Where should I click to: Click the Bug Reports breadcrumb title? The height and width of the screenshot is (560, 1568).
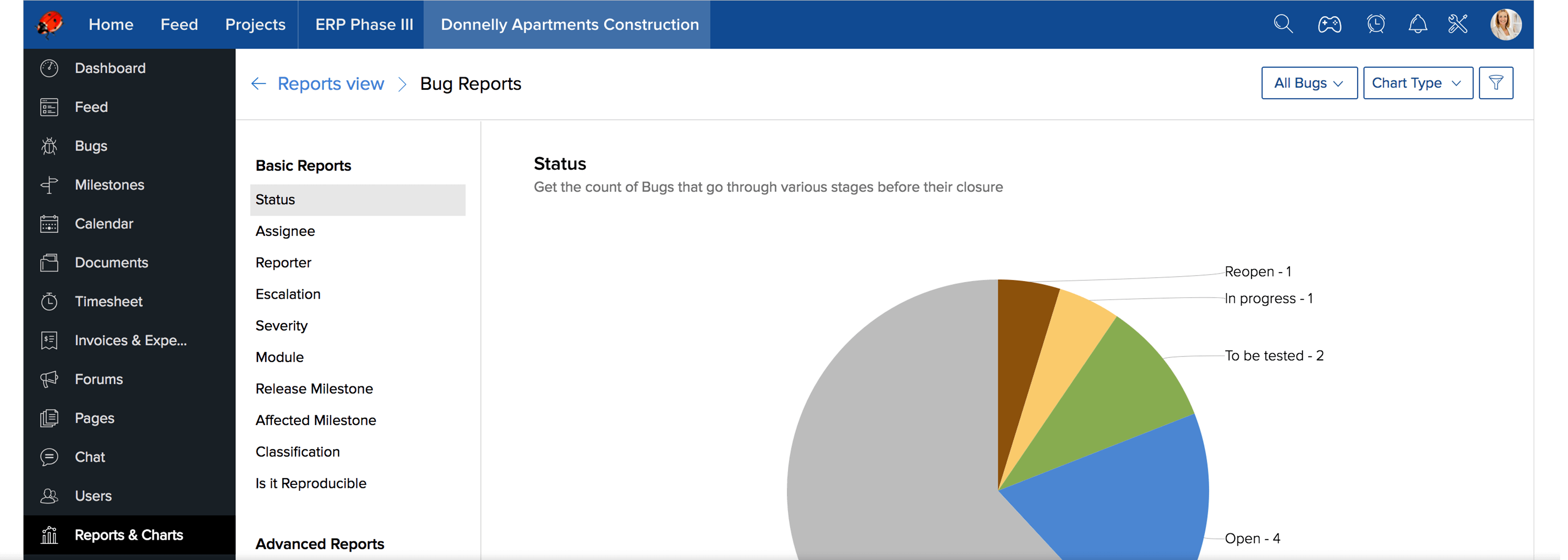click(470, 83)
